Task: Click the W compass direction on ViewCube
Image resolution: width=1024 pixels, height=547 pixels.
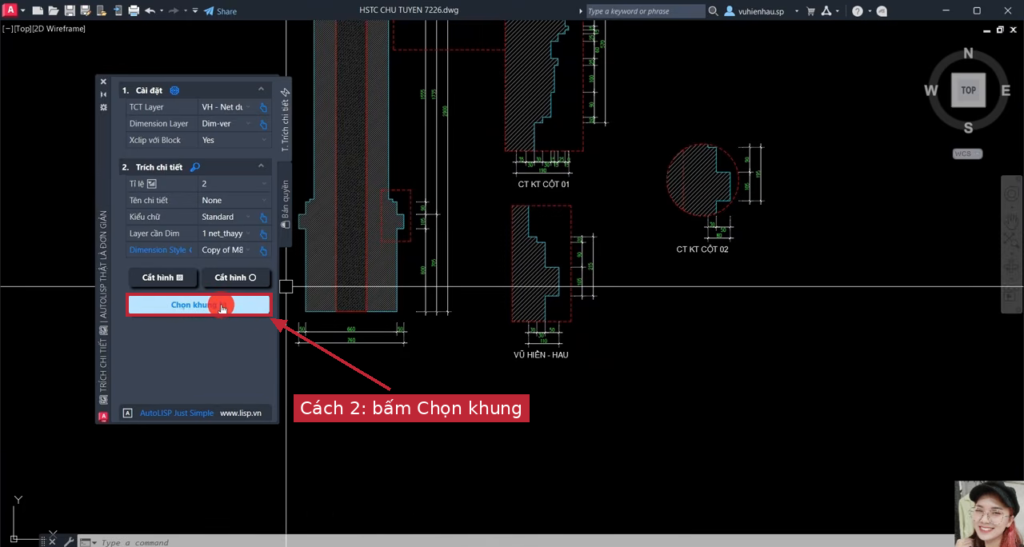Action: coord(931,91)
